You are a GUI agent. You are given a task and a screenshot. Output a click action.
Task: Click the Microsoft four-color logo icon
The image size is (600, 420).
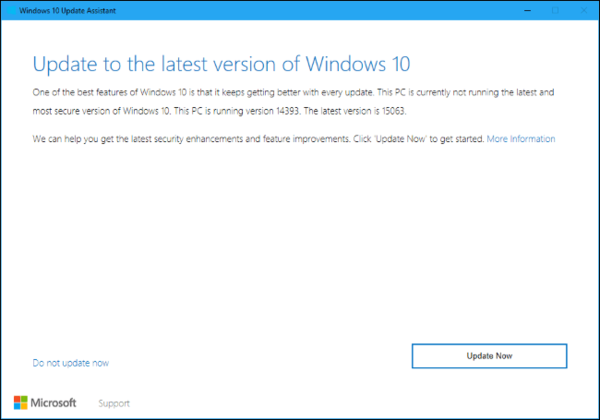22,402
